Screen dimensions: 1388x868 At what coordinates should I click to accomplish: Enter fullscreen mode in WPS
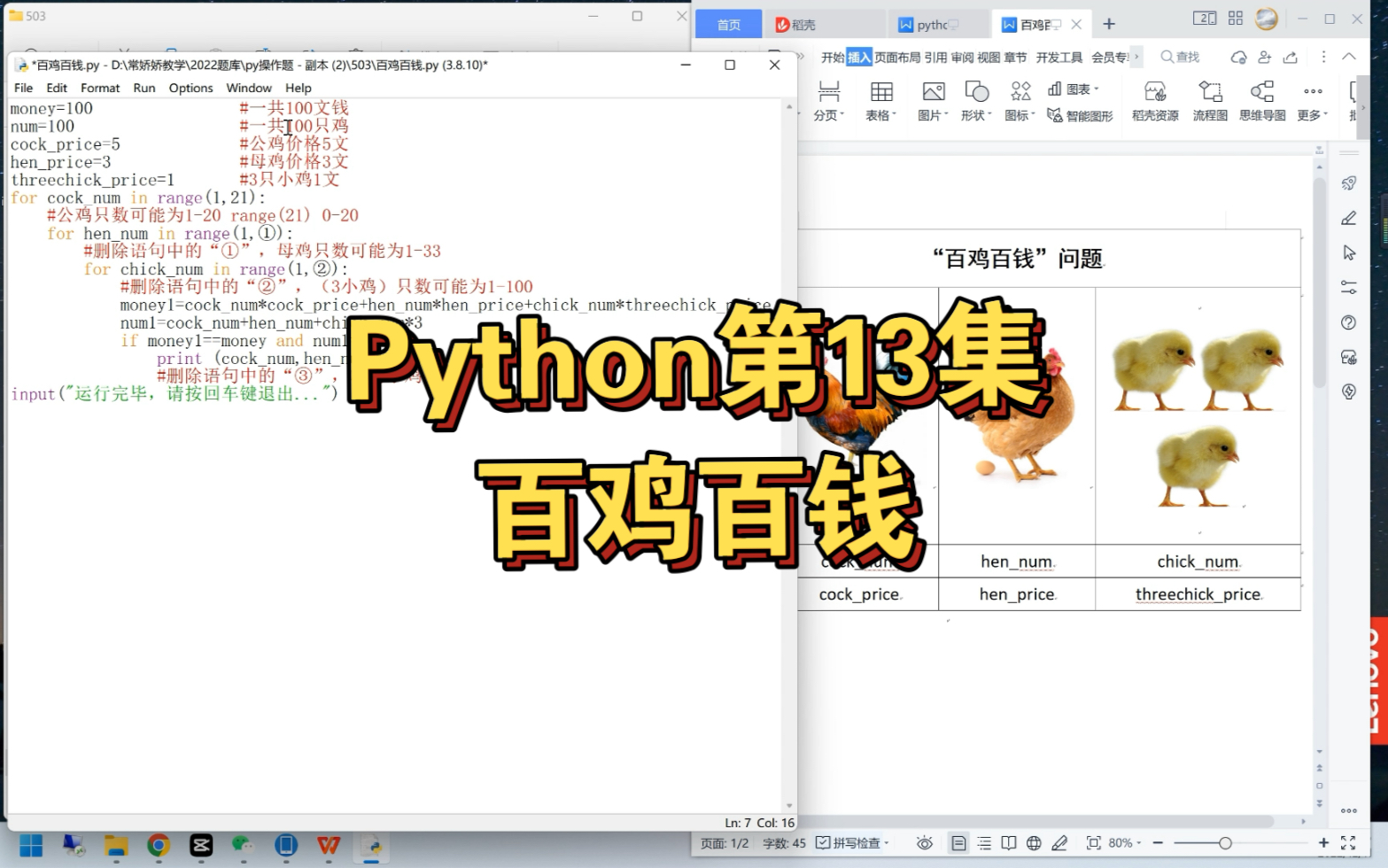click(1349, 843)
